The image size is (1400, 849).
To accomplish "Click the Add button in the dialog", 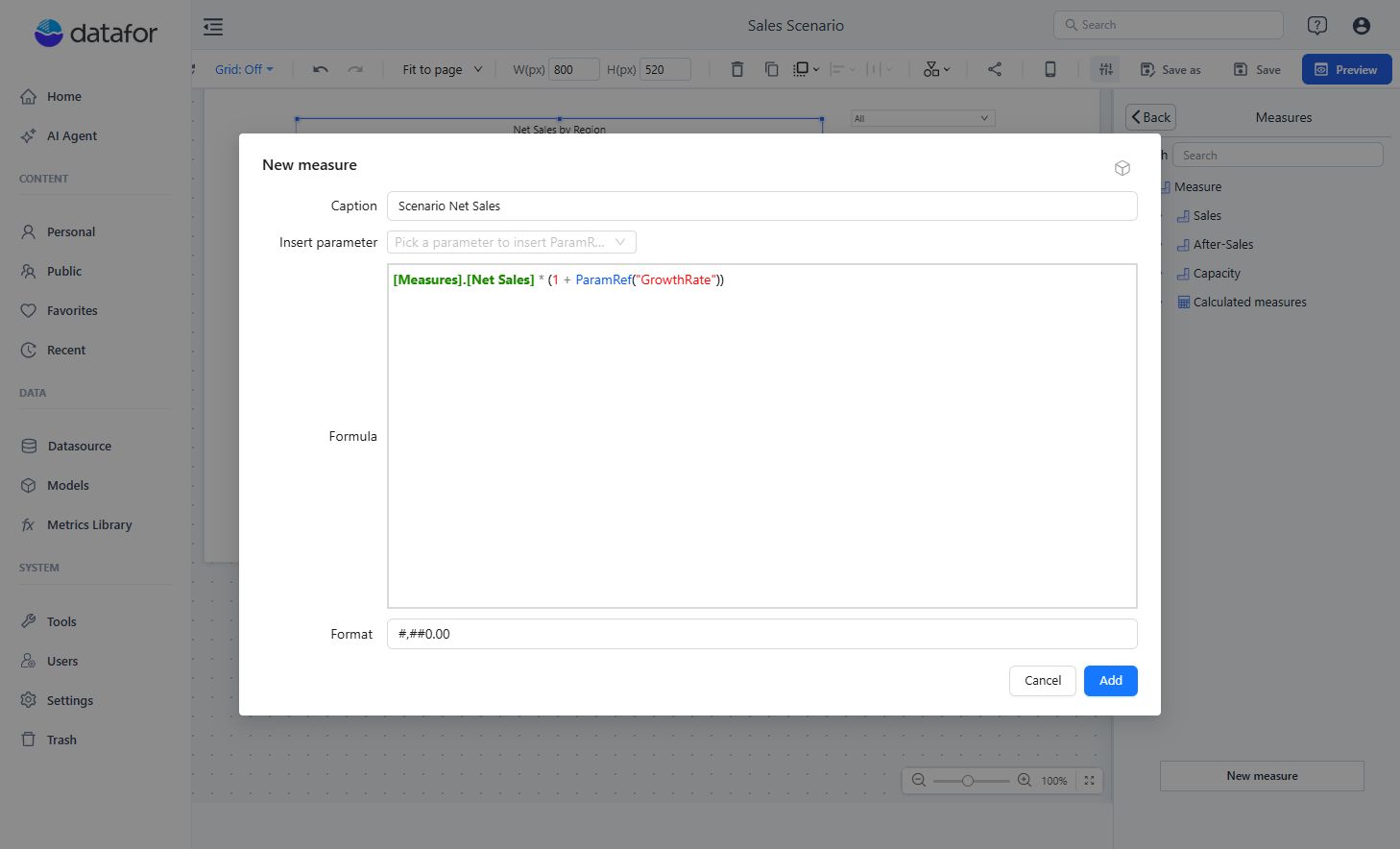I will click(1111, 681).
